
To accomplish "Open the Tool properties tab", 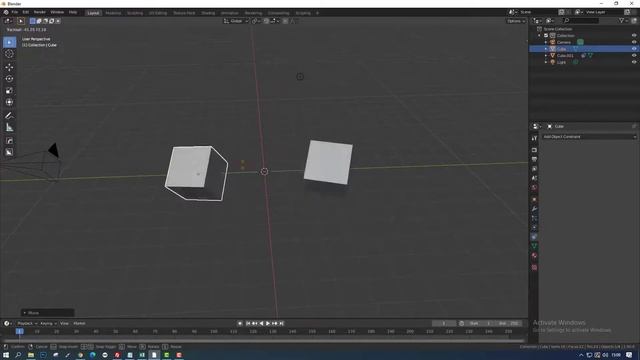I will (x=534, y=139).
